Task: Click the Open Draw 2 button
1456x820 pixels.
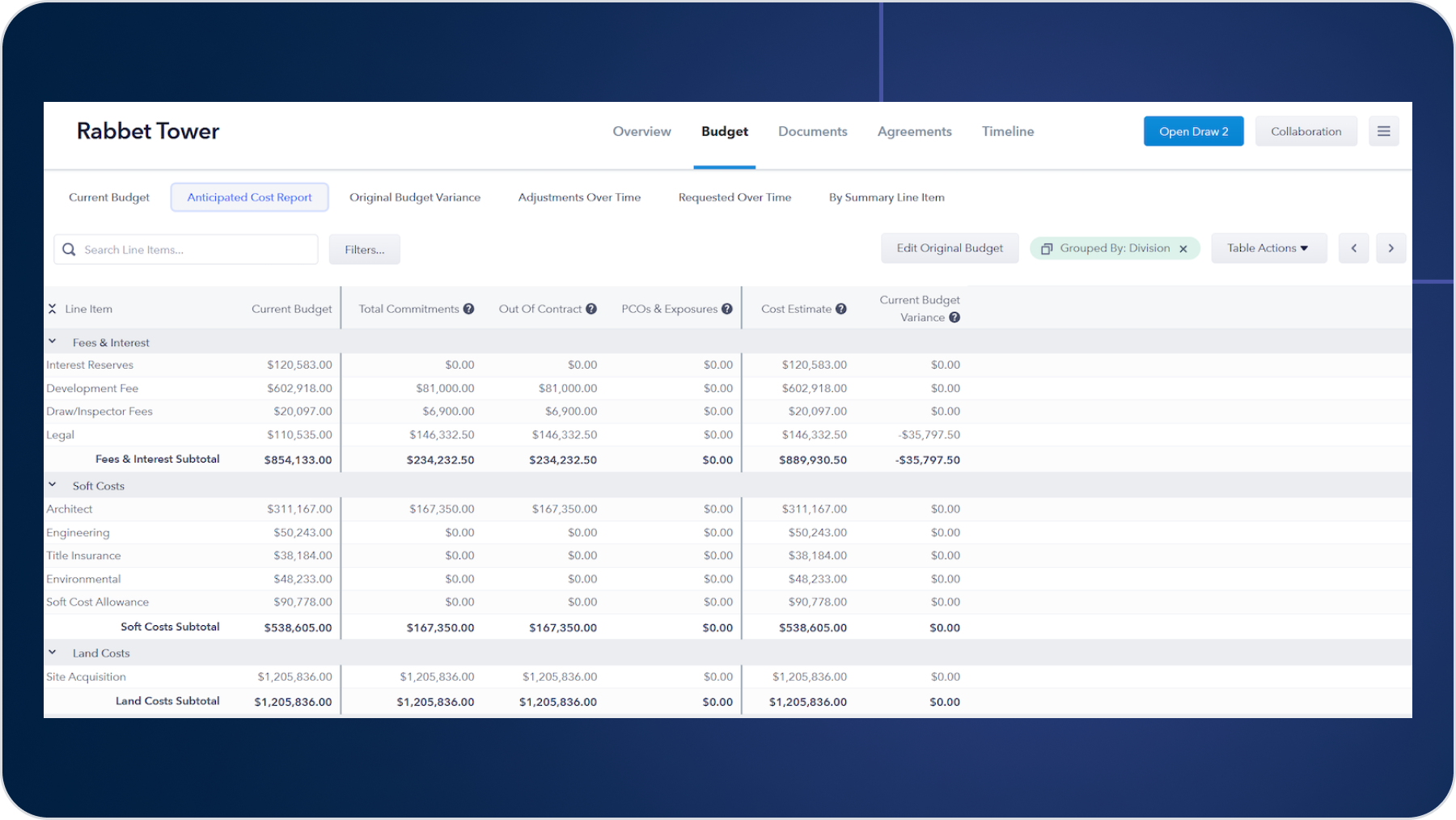Action: pyautogui.click(x=1193, y=131)
